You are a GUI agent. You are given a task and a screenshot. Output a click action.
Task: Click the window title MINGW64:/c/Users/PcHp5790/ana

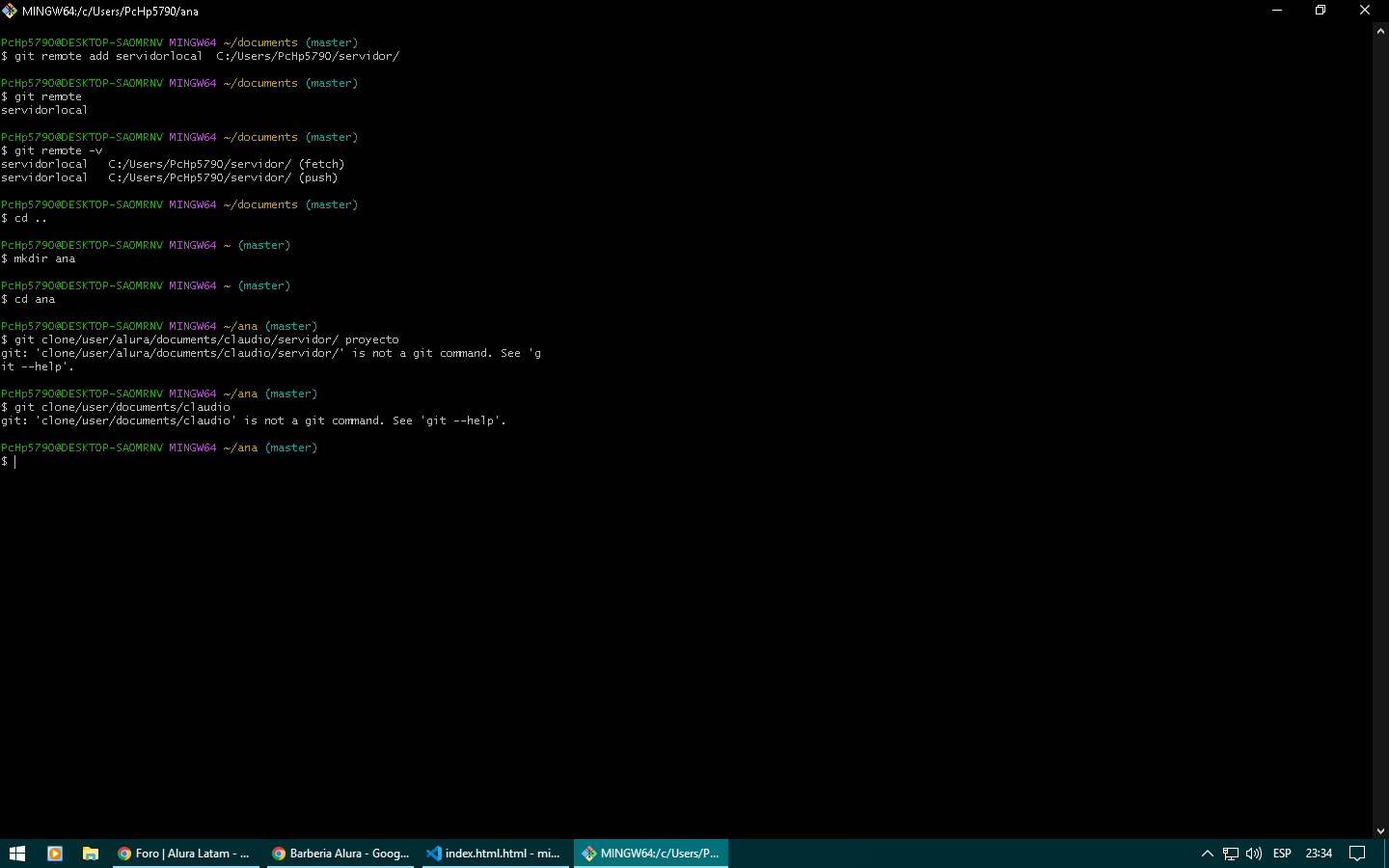(110, 12)
